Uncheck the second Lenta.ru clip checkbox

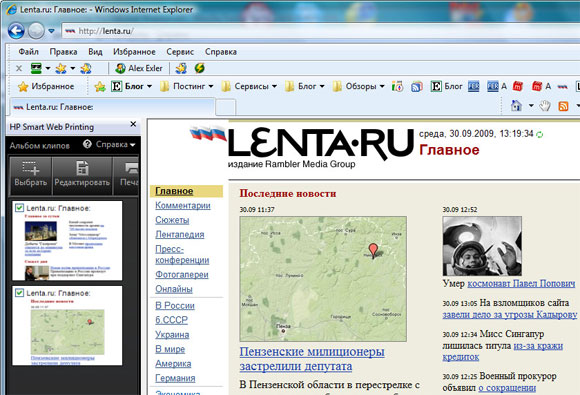coord(19,293)
